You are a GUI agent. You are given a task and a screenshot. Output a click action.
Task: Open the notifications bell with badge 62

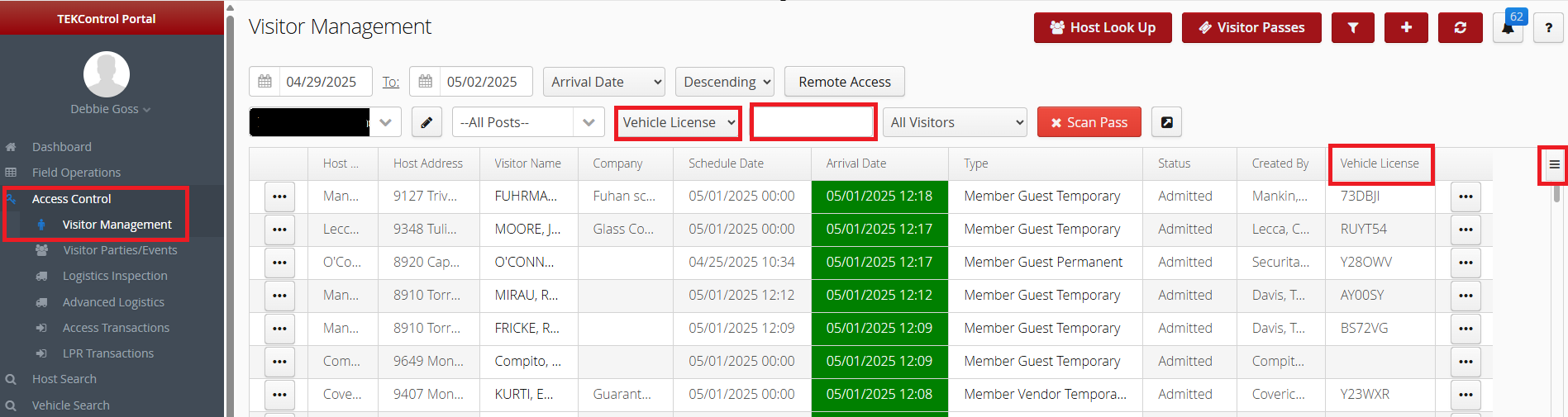(x=1508, y=27)
